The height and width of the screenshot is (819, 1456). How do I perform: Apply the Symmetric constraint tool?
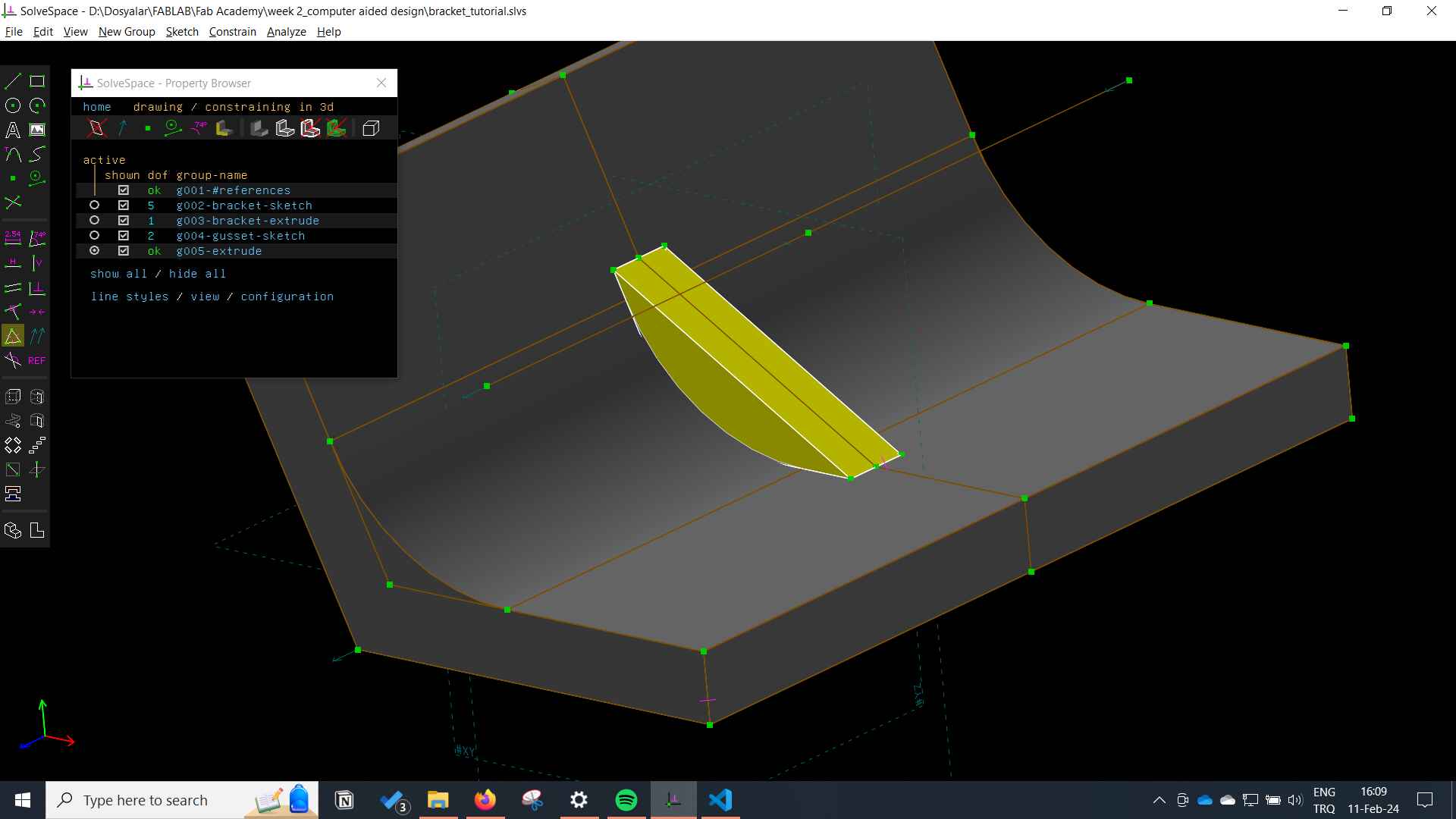(37, 312)
